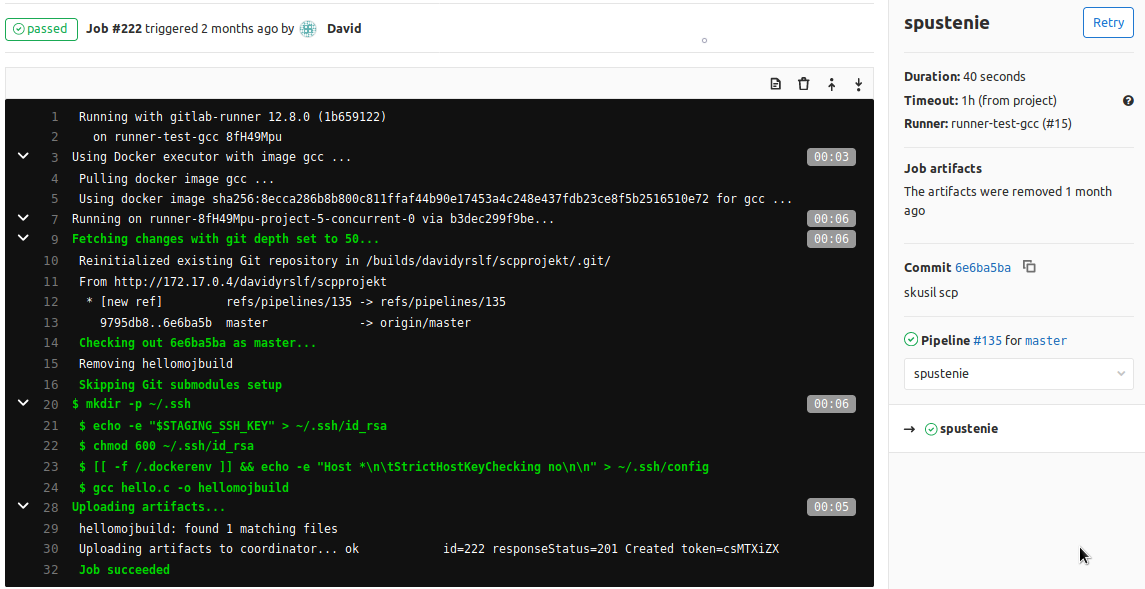
Task: Open David's user profile link
Action: 344,28
